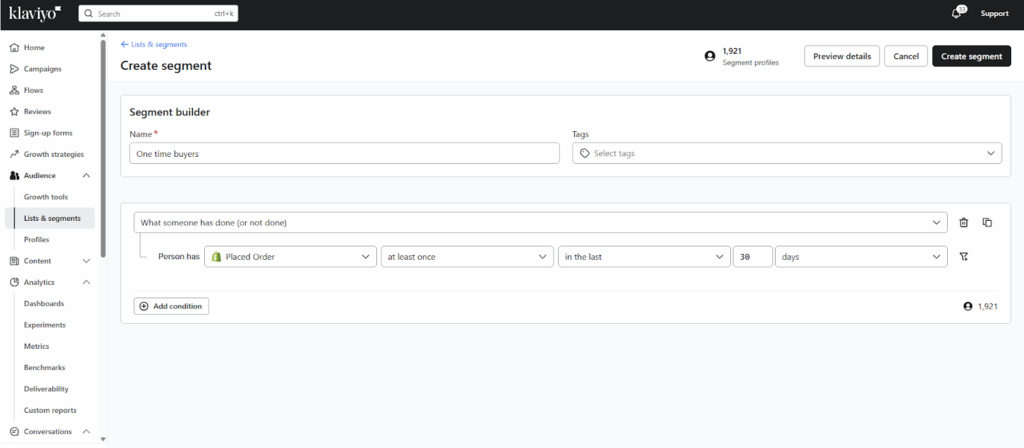The height and width of the screenshot is (448, 1024).
Task: Go back via Lists & segments link
Action: [154, 44]
